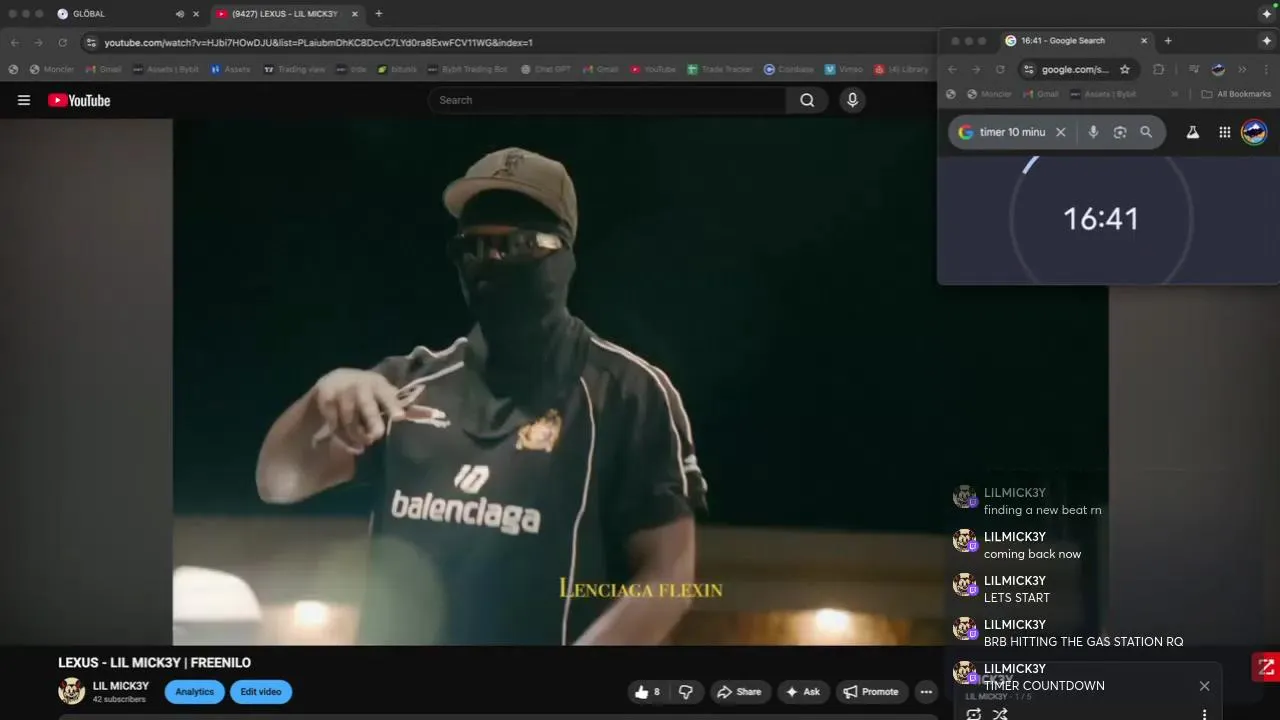
Task: Open the extensions puzzle icon in Google window
Action: point(1159,70)
